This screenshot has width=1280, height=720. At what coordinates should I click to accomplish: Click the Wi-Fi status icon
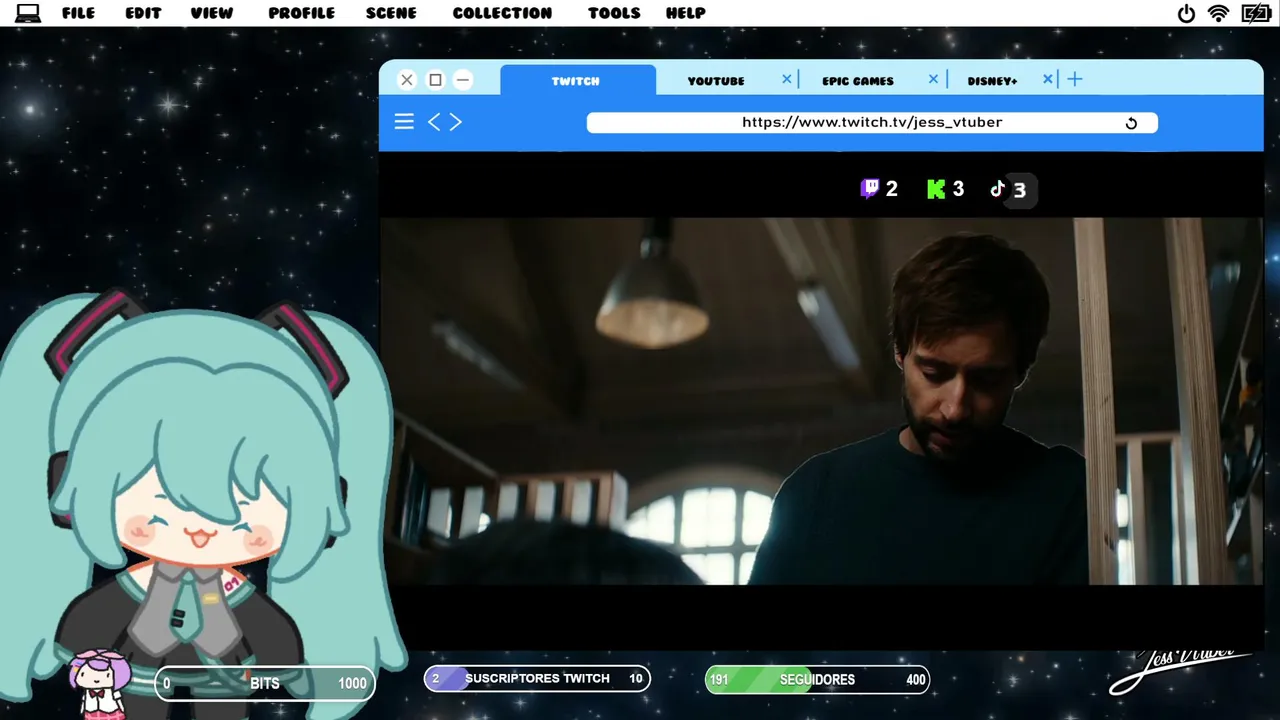click(1218, 13)
